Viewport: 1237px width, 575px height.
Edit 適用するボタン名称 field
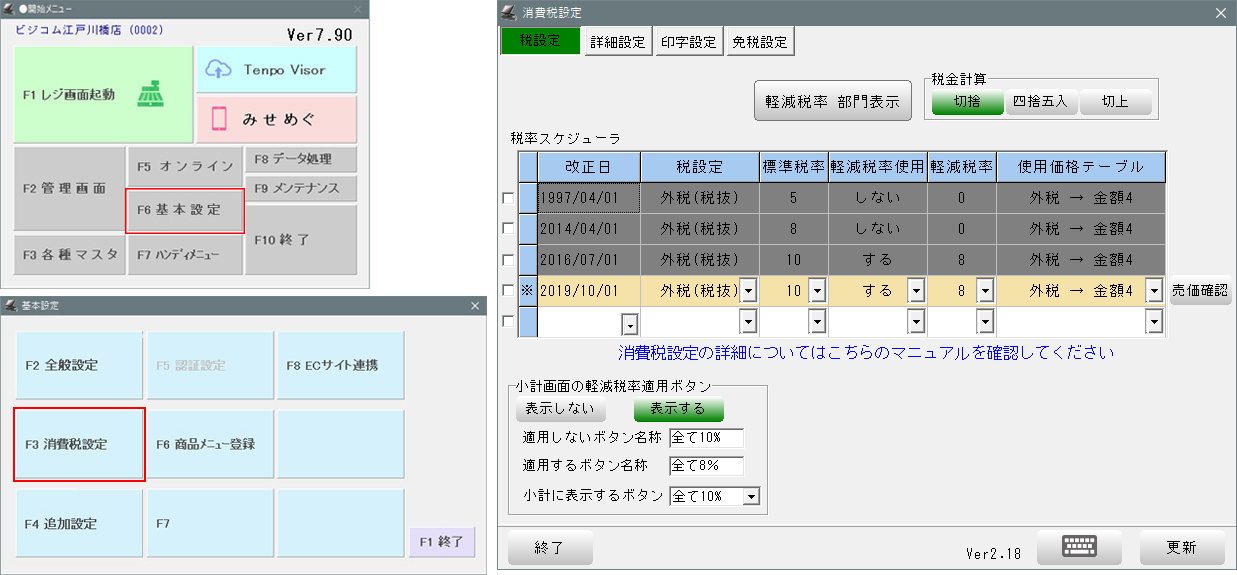pyautogui.click(x=706, y=466)
